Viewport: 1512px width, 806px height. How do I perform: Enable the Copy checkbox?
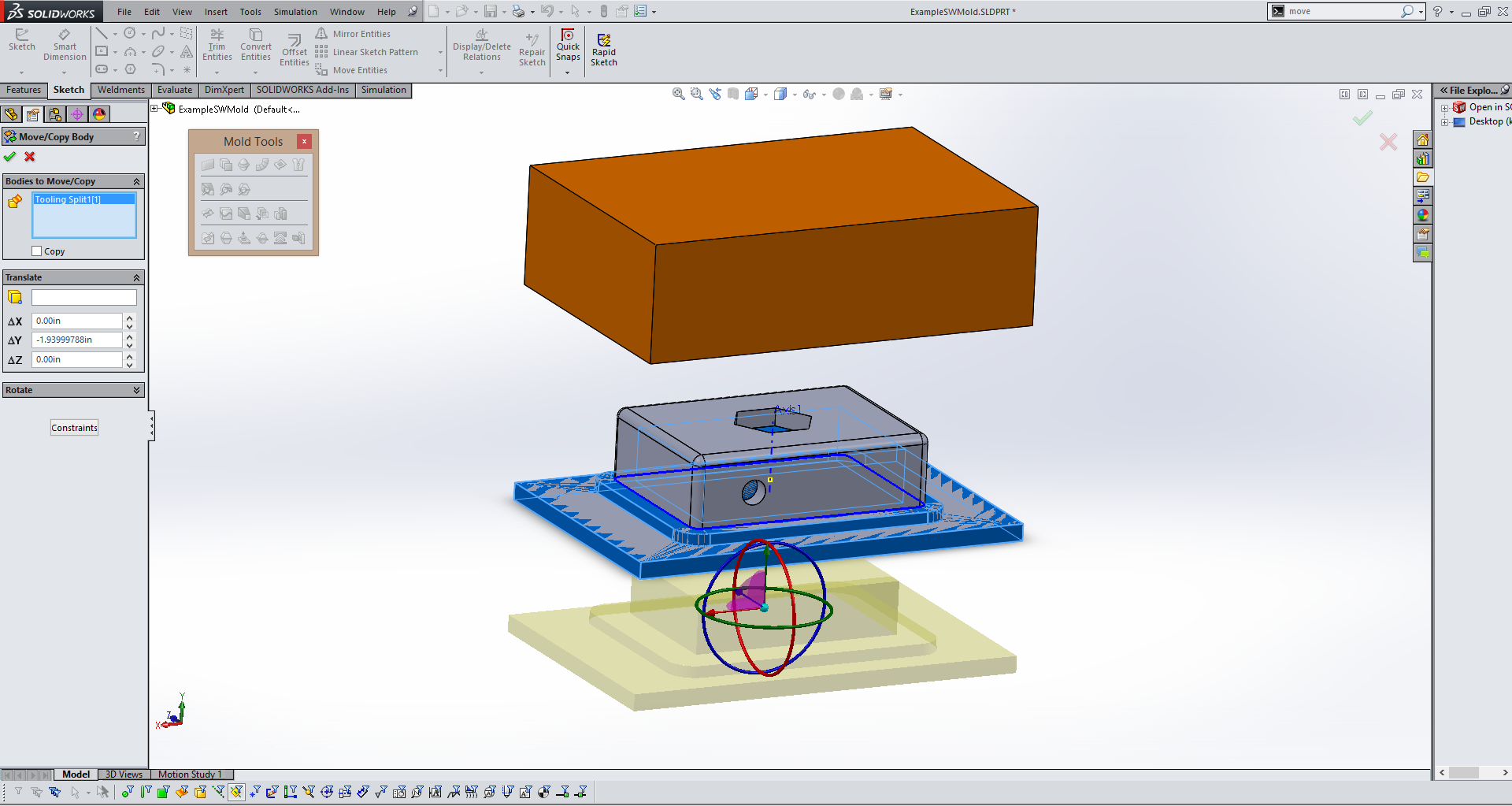pyautogui.click(x=36, y=251)
